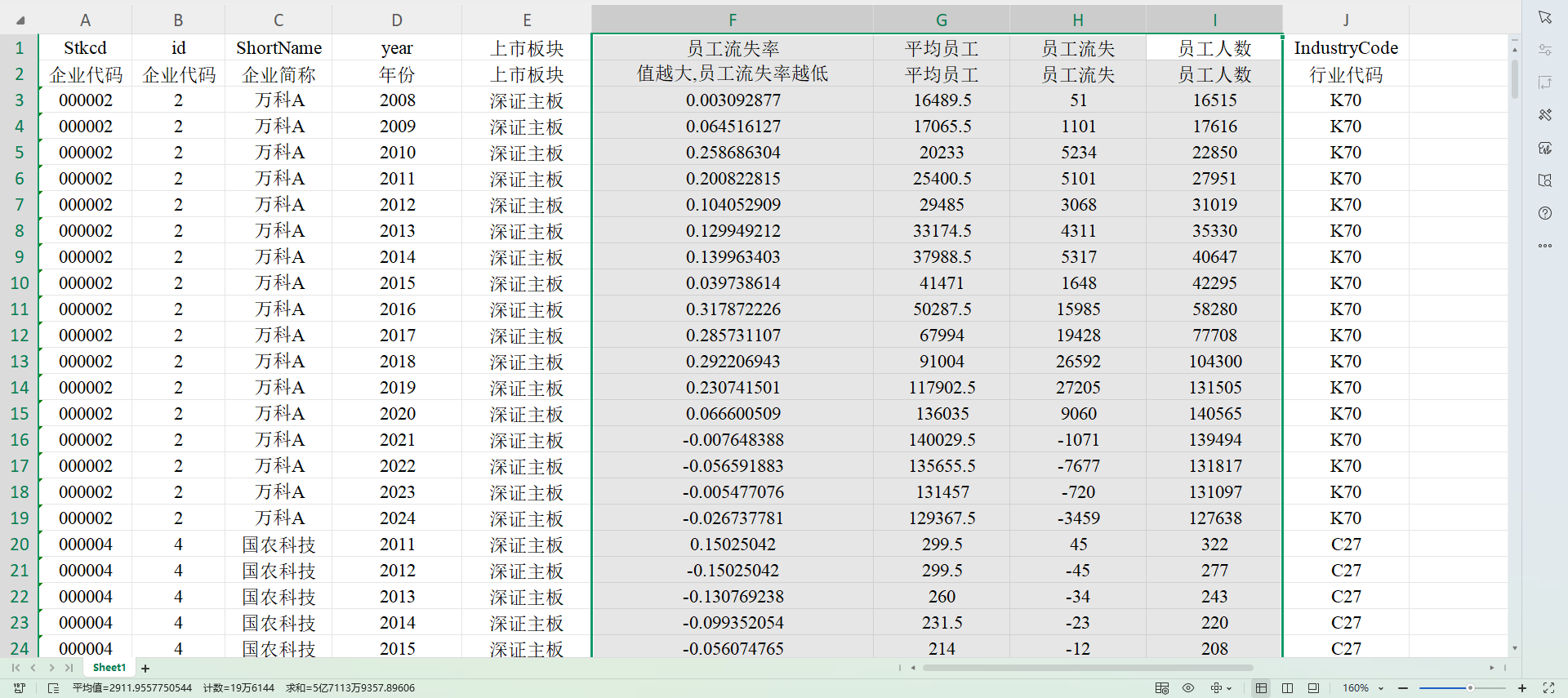
Task: Select the Sheet1 tab
Action: tap(109, 668)
